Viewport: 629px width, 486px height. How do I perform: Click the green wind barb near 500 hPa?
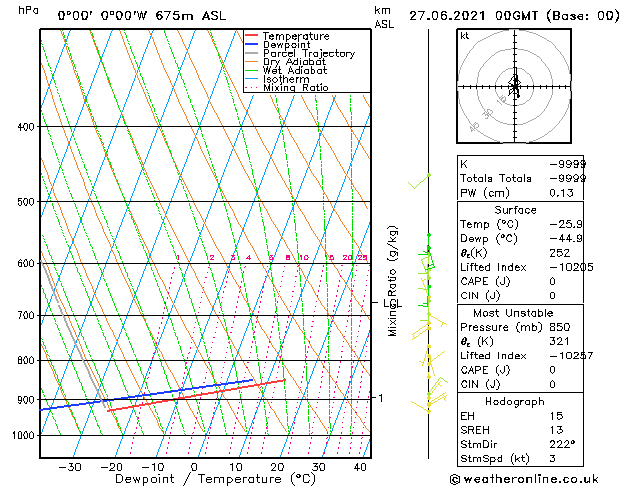[x=420, y=182]
